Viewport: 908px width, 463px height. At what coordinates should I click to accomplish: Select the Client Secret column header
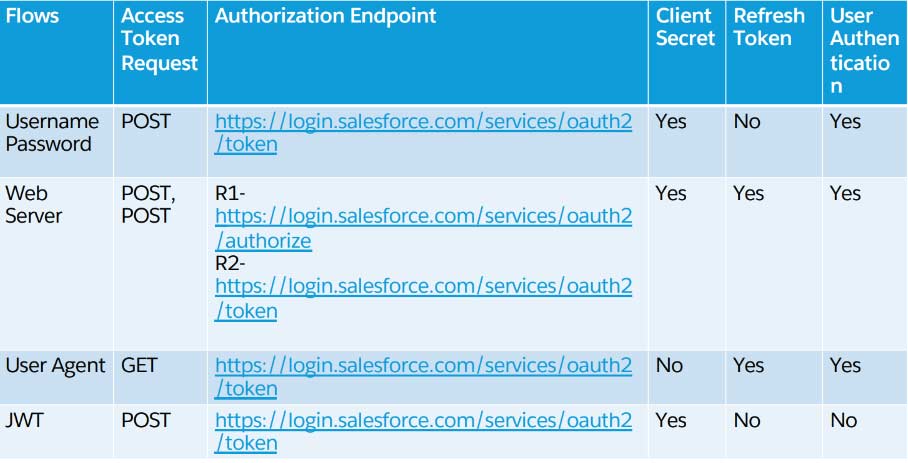(x=685, y=28)
